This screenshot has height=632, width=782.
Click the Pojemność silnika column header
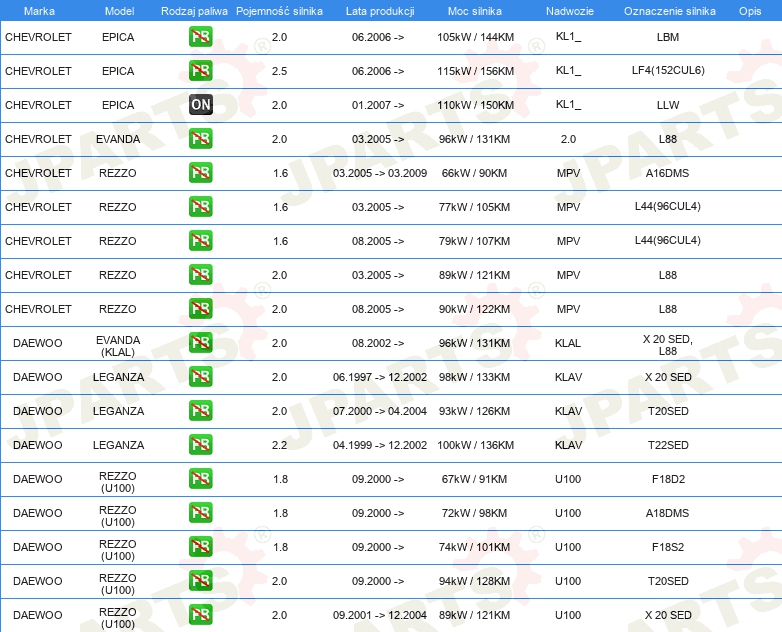point(279,11)
